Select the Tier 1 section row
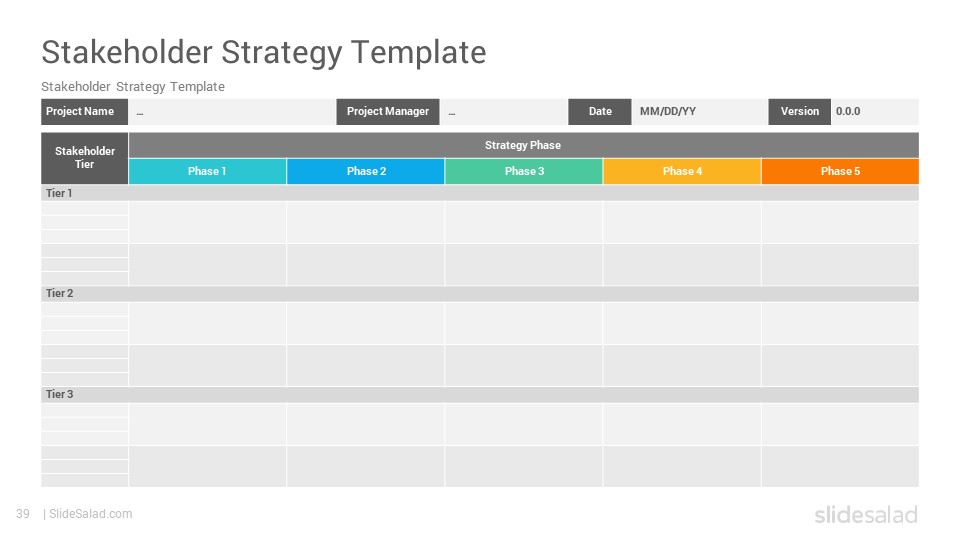Image resolution: width=960 pixels, height=540 pixels. point(480,193)
